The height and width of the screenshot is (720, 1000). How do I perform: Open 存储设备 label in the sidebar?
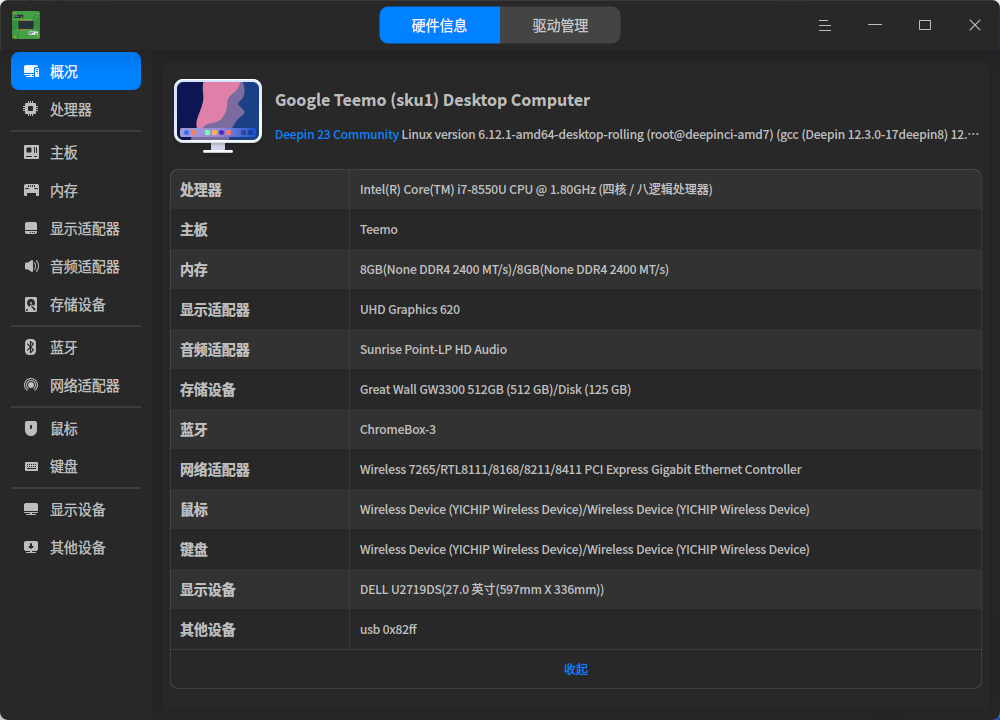pyautogui.click(x=78, y=305)
